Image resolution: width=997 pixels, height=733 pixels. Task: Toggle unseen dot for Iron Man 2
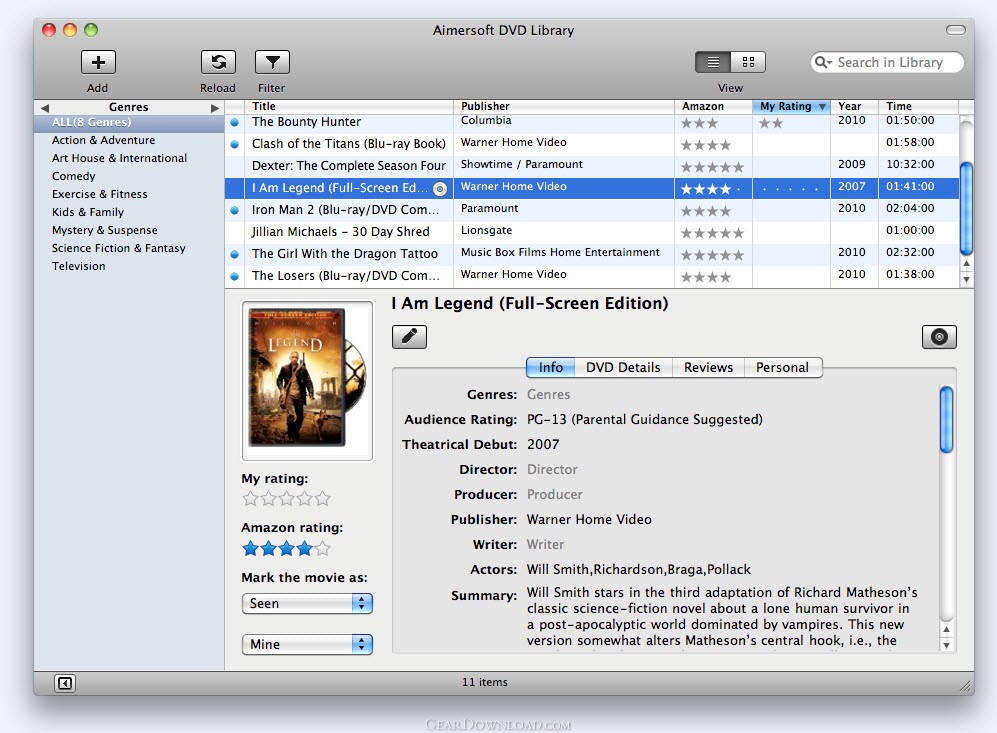tap(235, 210)
